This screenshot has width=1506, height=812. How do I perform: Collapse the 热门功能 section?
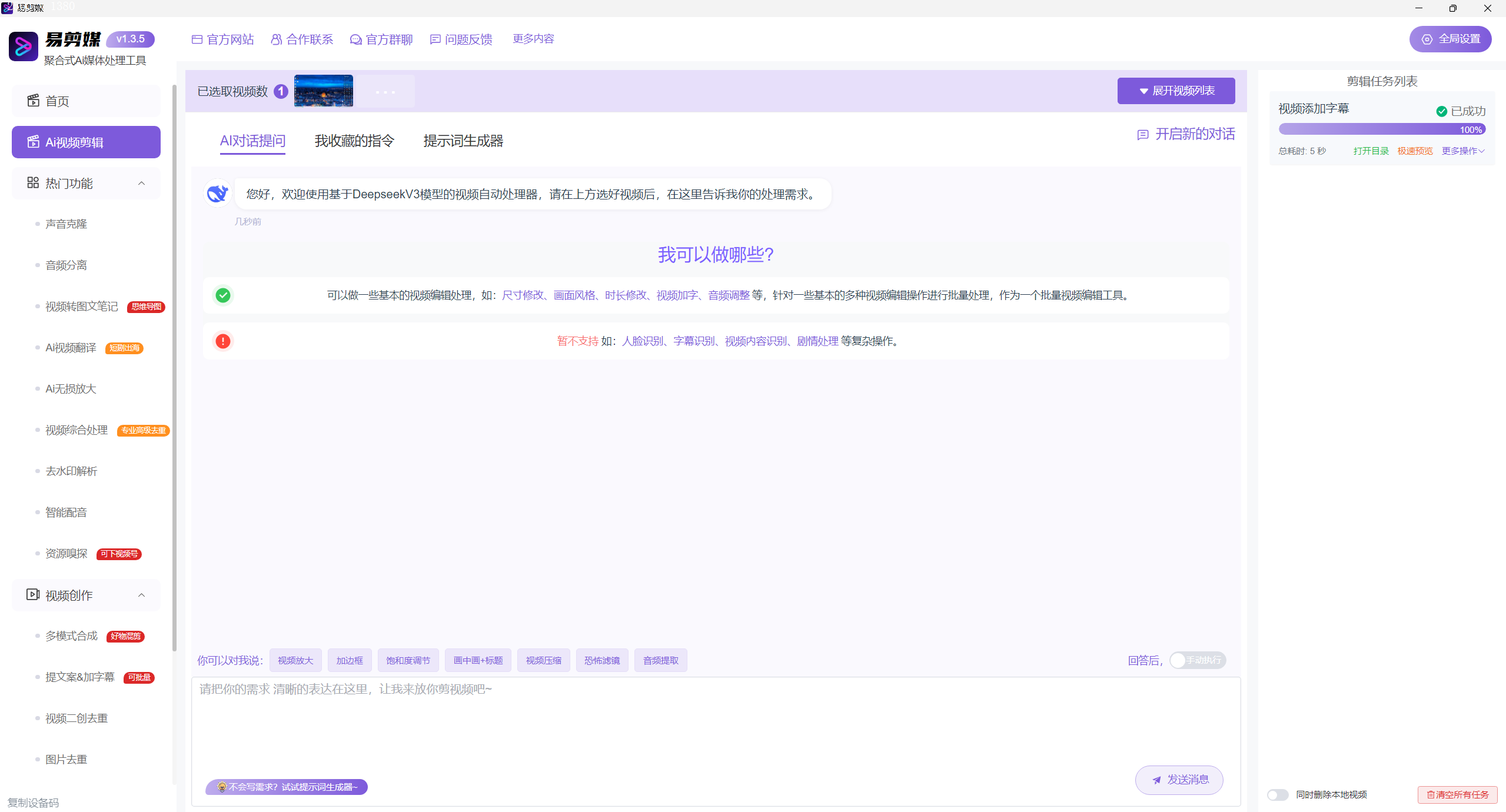(141, 184)
